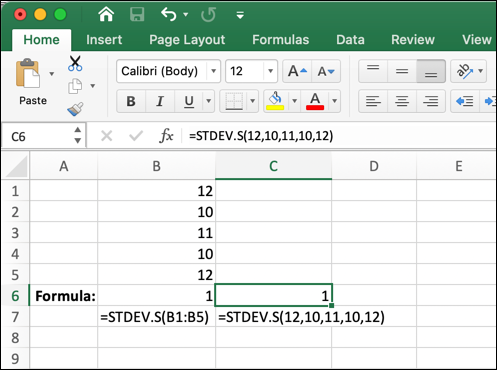Viewport: 497px width, 370px height.
Task: Open the Formulas tab
Action: 281,40
